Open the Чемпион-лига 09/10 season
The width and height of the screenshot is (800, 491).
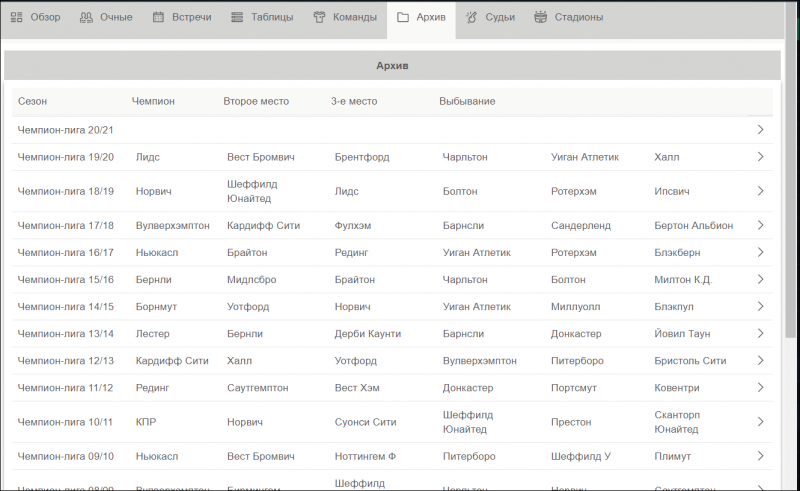point(65,456)
